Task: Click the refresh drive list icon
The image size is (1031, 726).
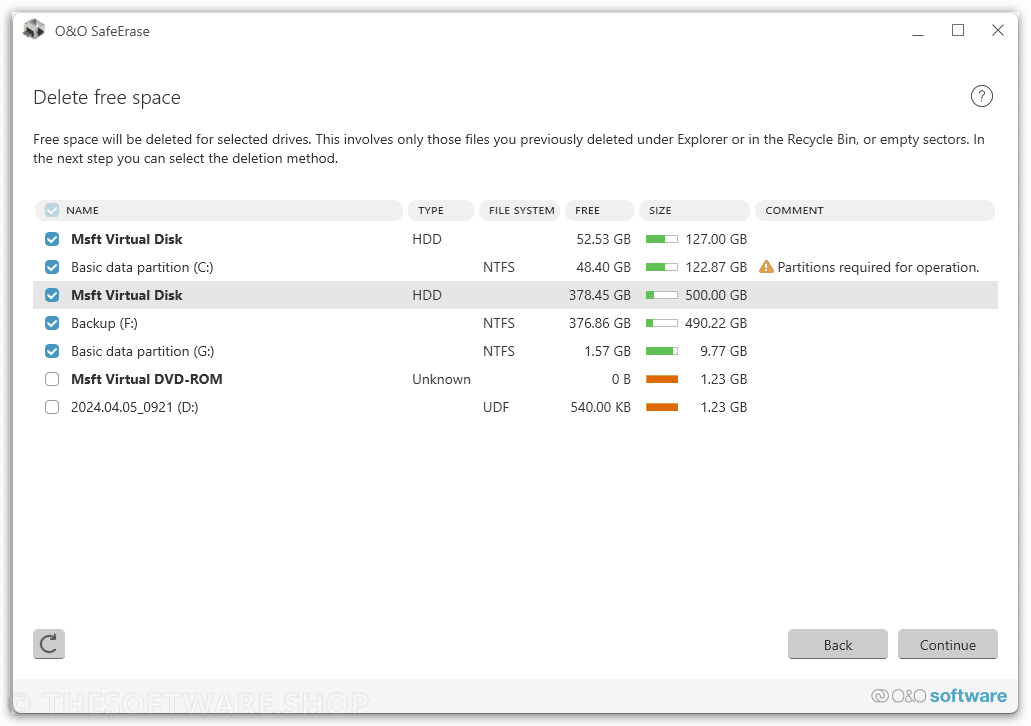Action: click(49, 644)
